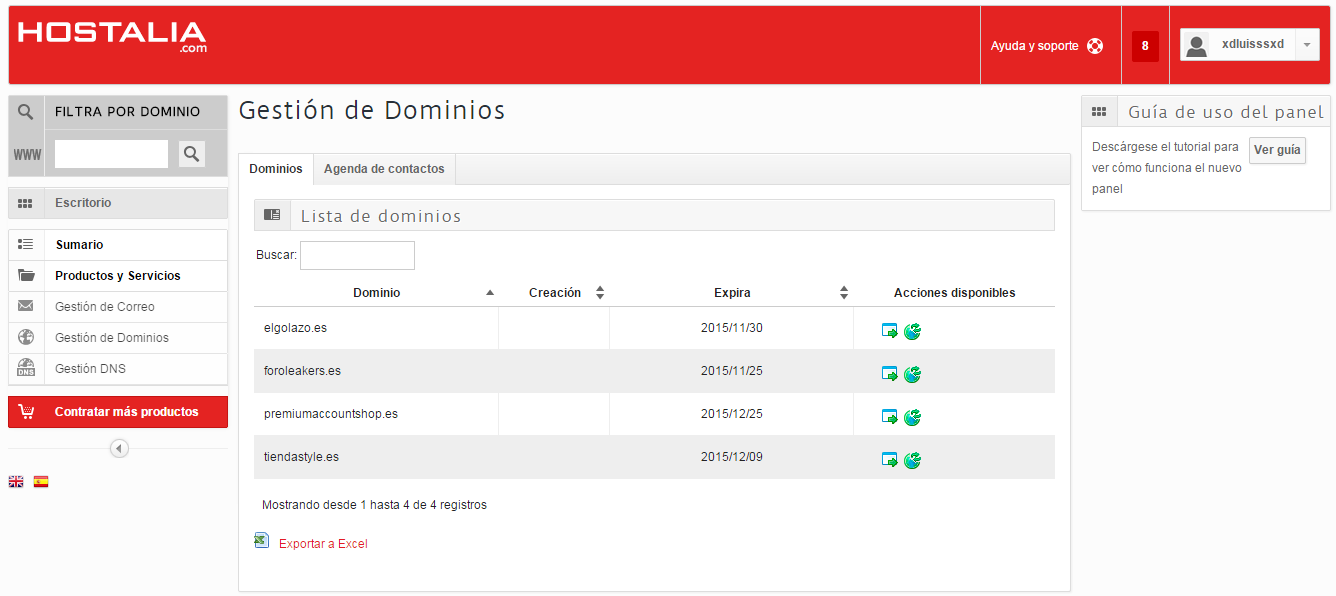This screenshot has width=1336, height=596.
Task: Click the window-arrow icon for tiendastyle.es
Action: click(x=890, y=460)
